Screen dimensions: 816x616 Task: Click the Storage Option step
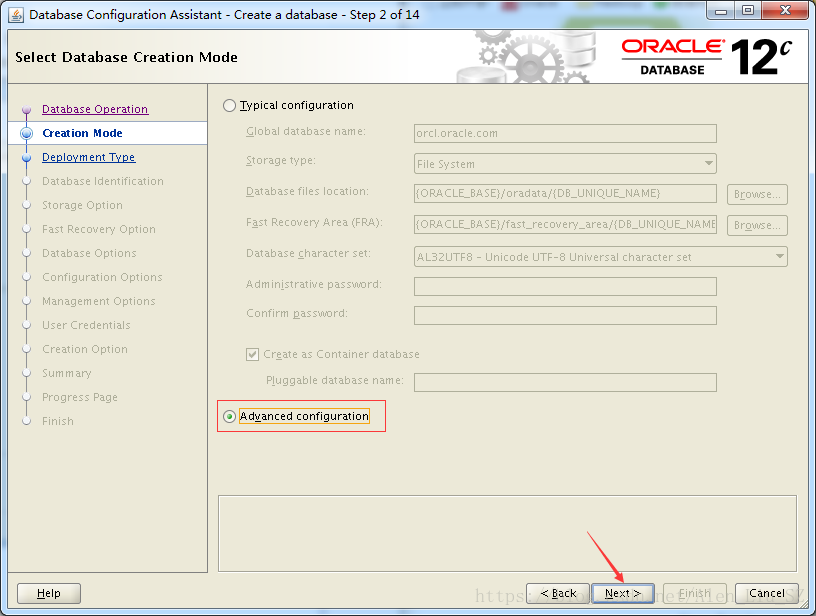click(82, 205)
